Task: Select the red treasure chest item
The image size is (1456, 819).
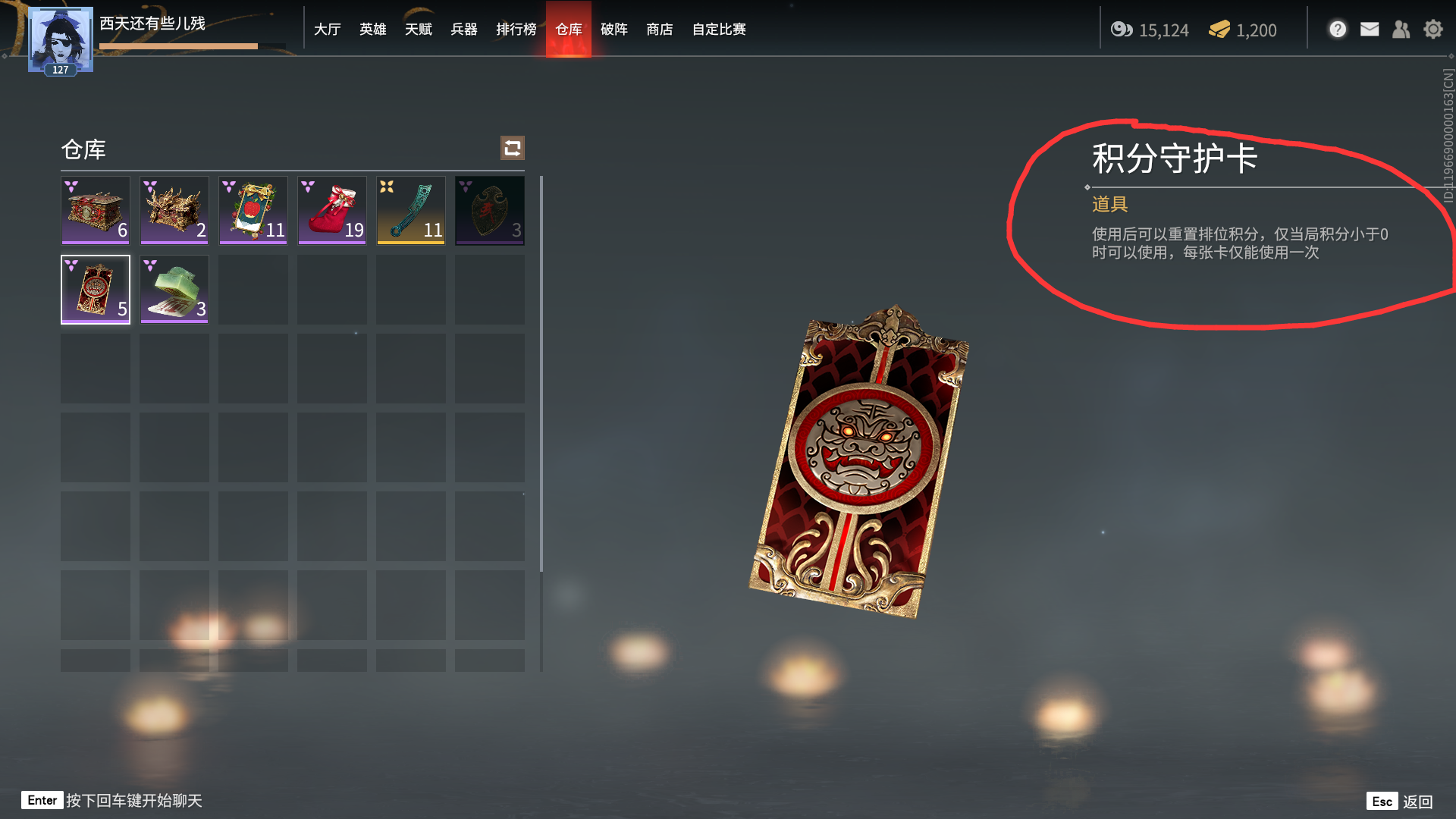Action: 96,210
